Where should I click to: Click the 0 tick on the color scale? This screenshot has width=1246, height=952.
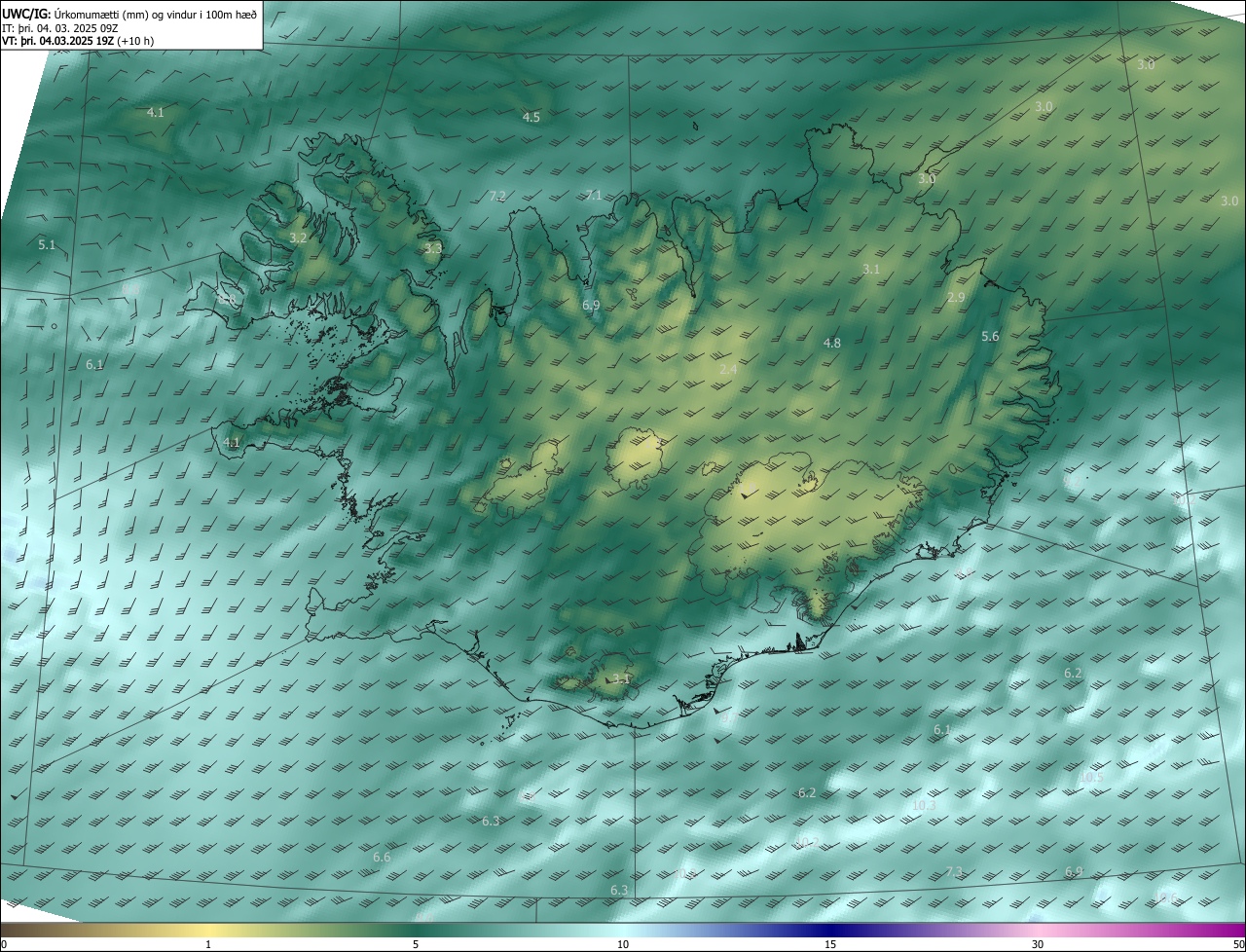4,944
